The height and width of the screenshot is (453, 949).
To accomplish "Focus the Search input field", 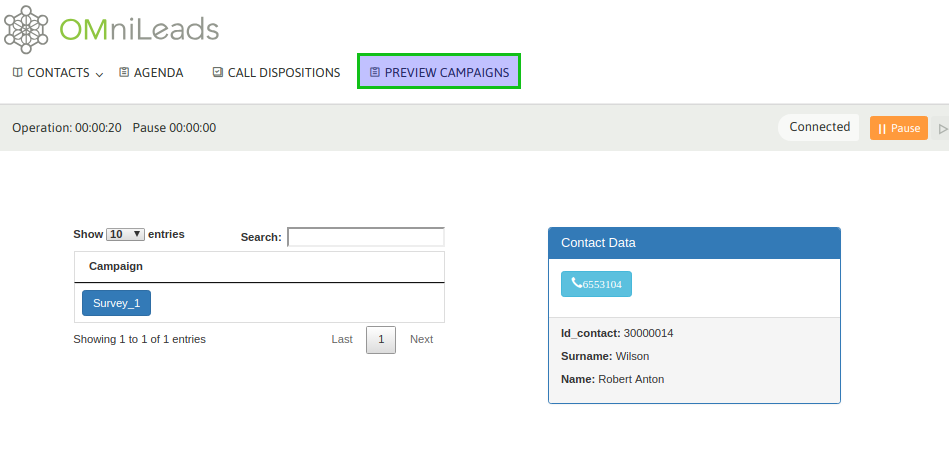I will 365,237.
